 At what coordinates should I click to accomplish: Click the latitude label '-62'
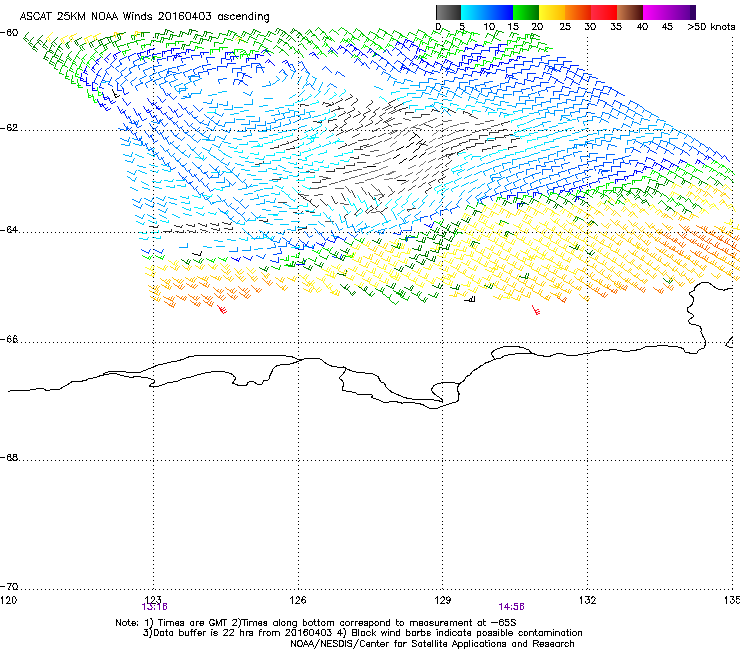click(9, 128)
